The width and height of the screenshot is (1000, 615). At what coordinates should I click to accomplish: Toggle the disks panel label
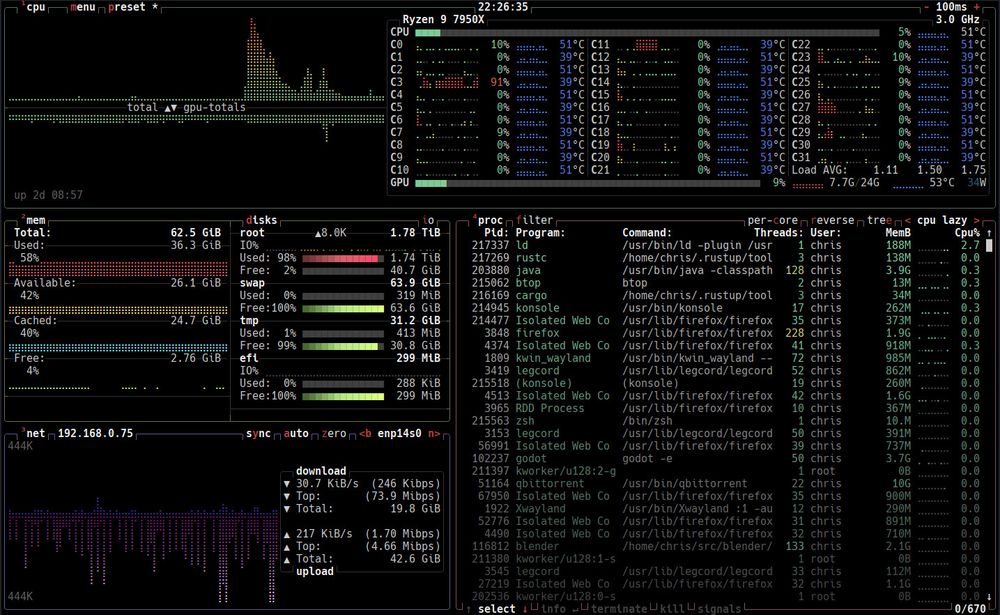pyautogui.click(x=261, y=220)
